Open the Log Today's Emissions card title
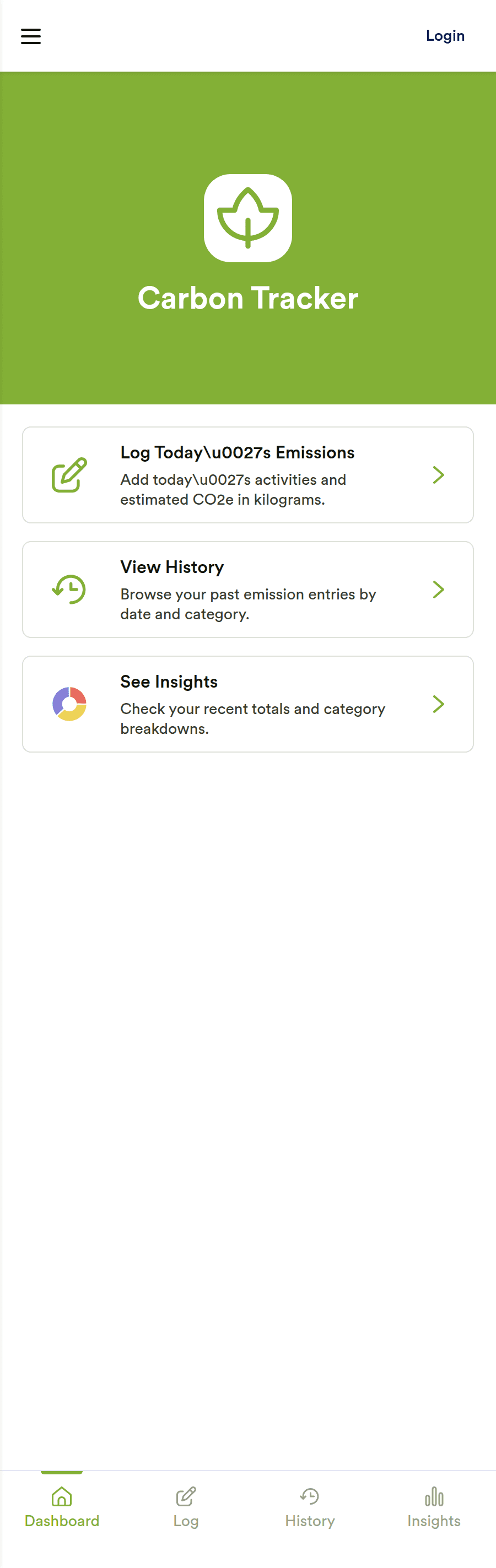 click(238, 452)
